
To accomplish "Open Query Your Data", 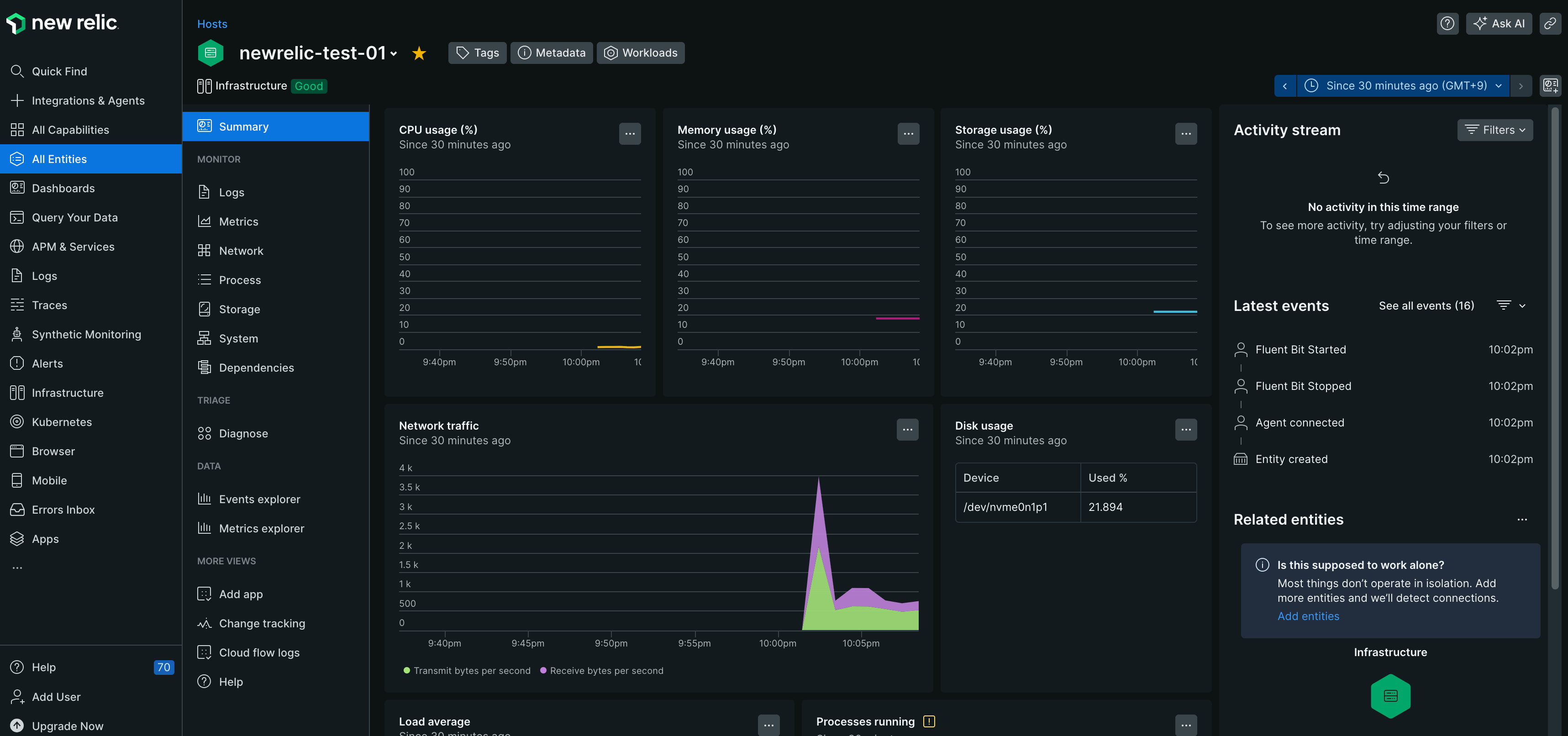I will pyautogui.click(x=74, y=217).
